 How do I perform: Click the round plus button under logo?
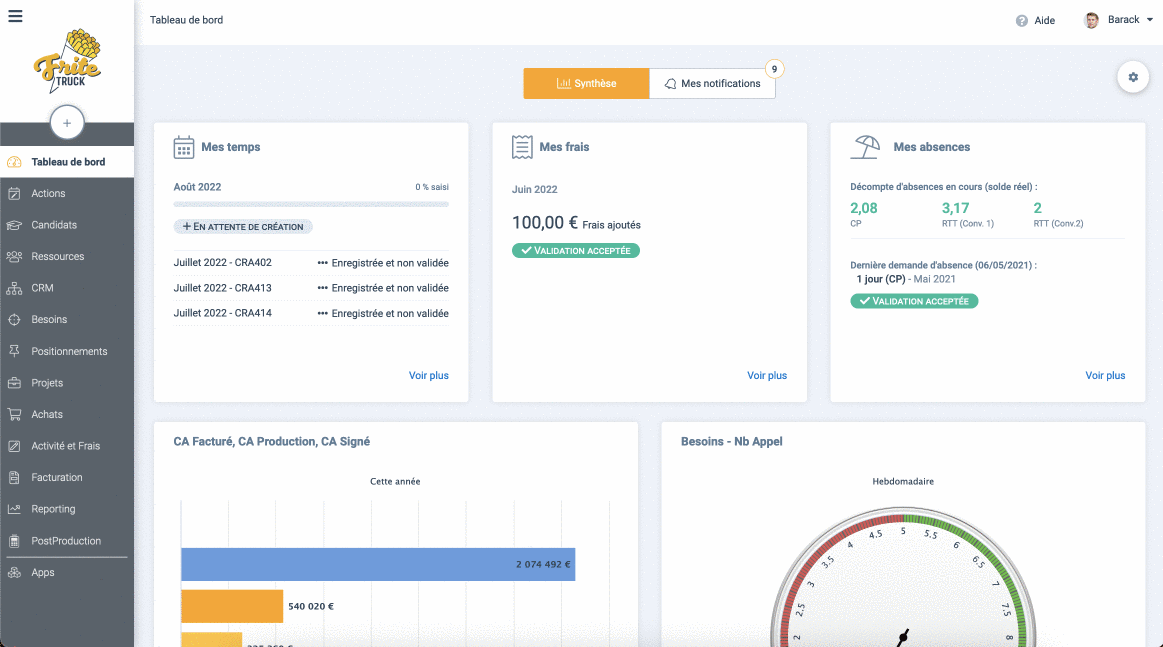coord(67,123)
